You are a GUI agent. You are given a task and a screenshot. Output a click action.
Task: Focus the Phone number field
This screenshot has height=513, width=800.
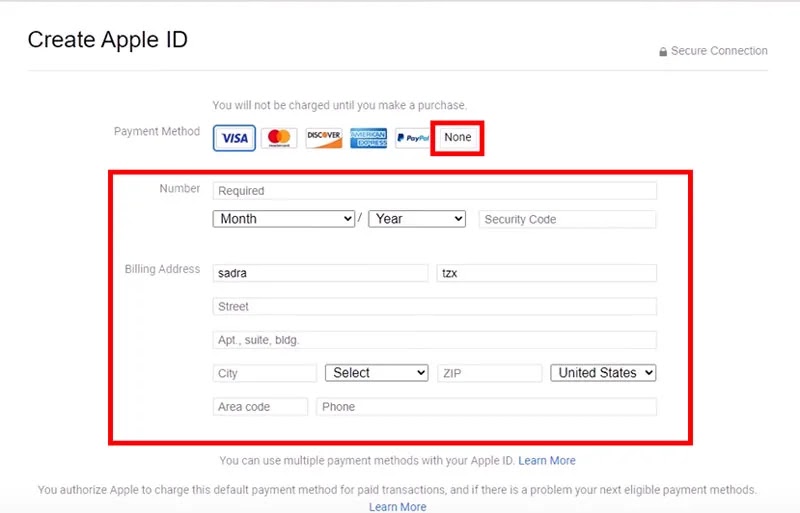pos(486,407)
